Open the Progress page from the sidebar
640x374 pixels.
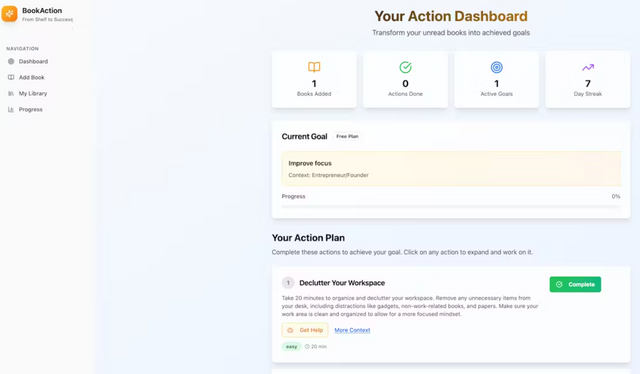pos(25,109)
